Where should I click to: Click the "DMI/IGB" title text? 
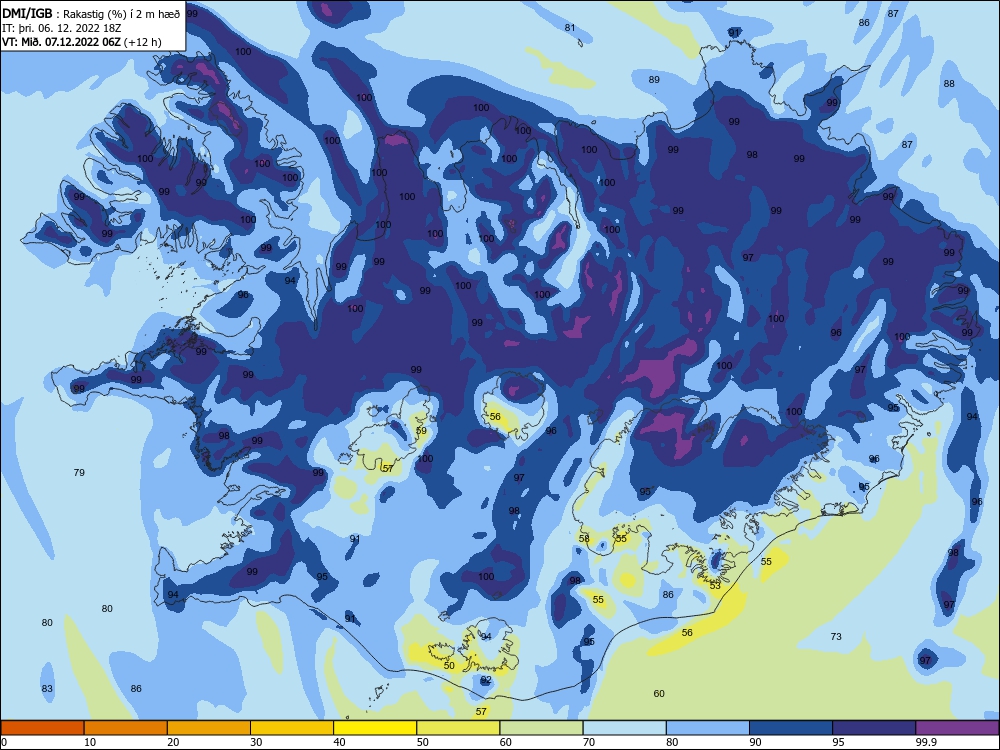click(x=27, y=13)
